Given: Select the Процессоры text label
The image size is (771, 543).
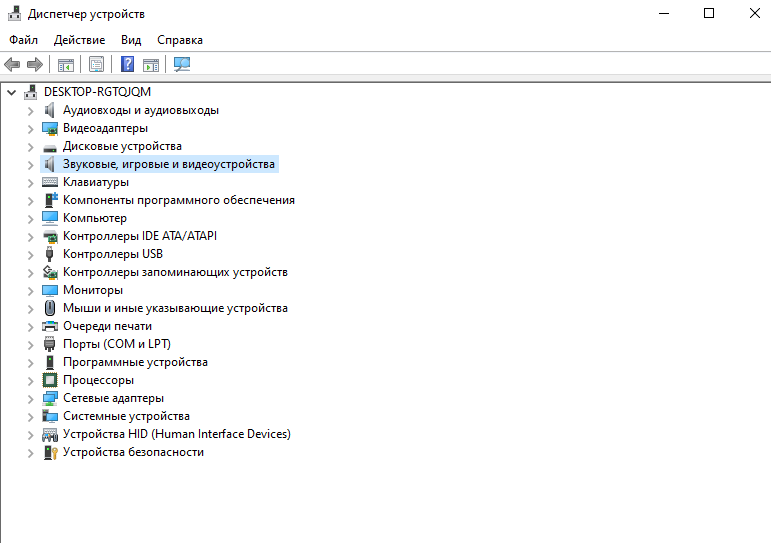Looking at the screenshot, I should click(98, 380).
